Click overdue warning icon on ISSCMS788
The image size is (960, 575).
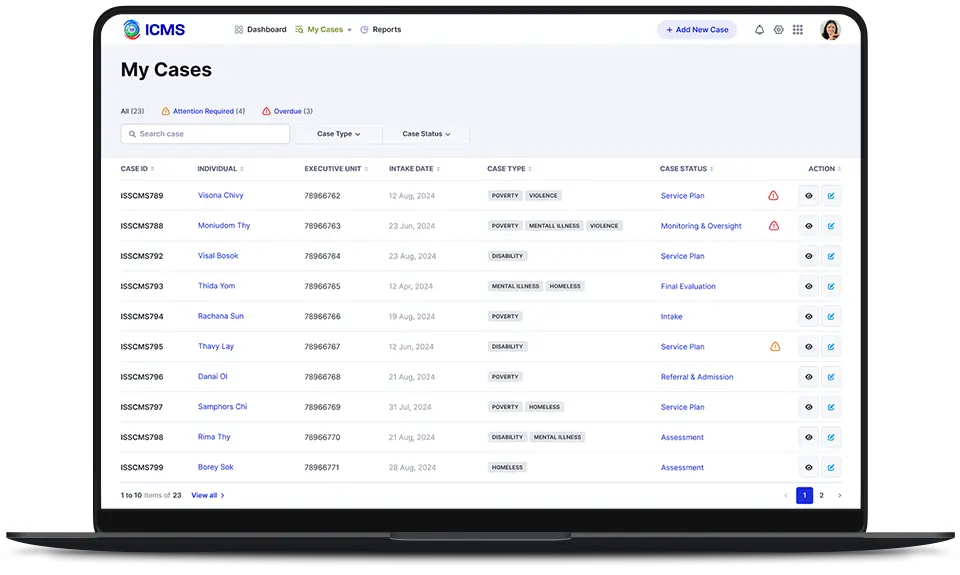click(773, 226)
